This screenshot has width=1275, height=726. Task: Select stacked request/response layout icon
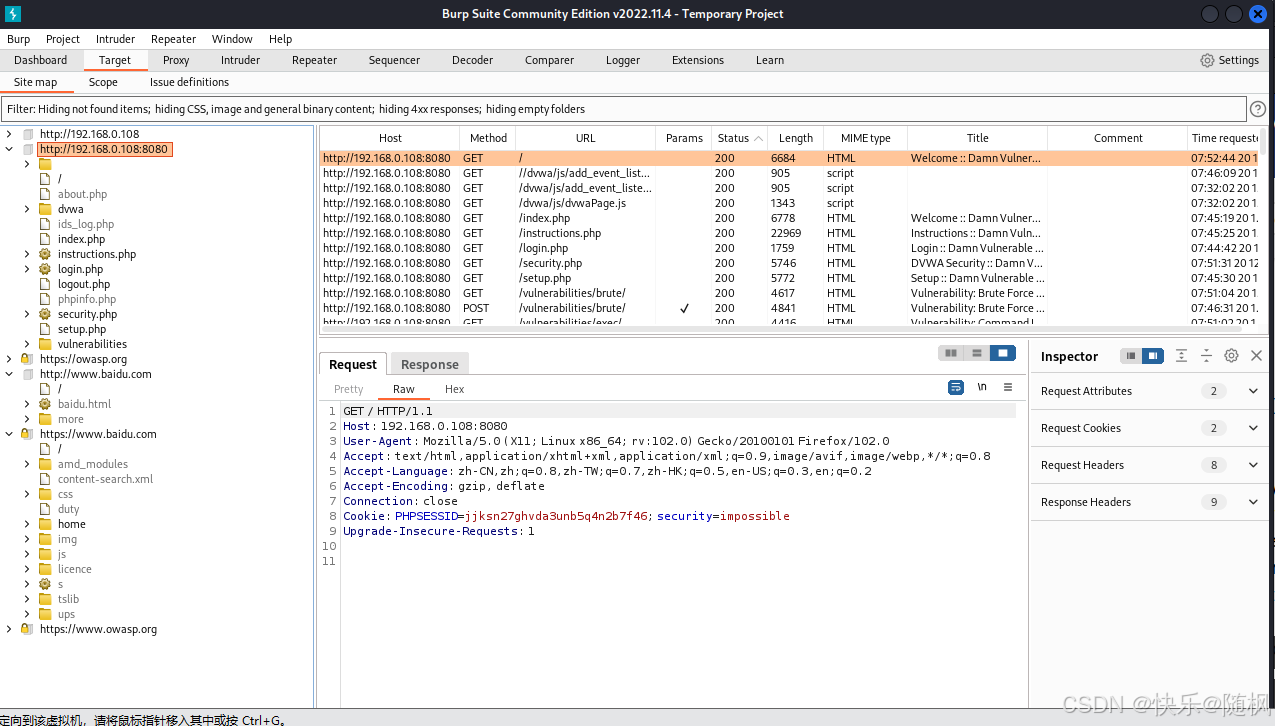pyautogui.click(x=976, y=353)
